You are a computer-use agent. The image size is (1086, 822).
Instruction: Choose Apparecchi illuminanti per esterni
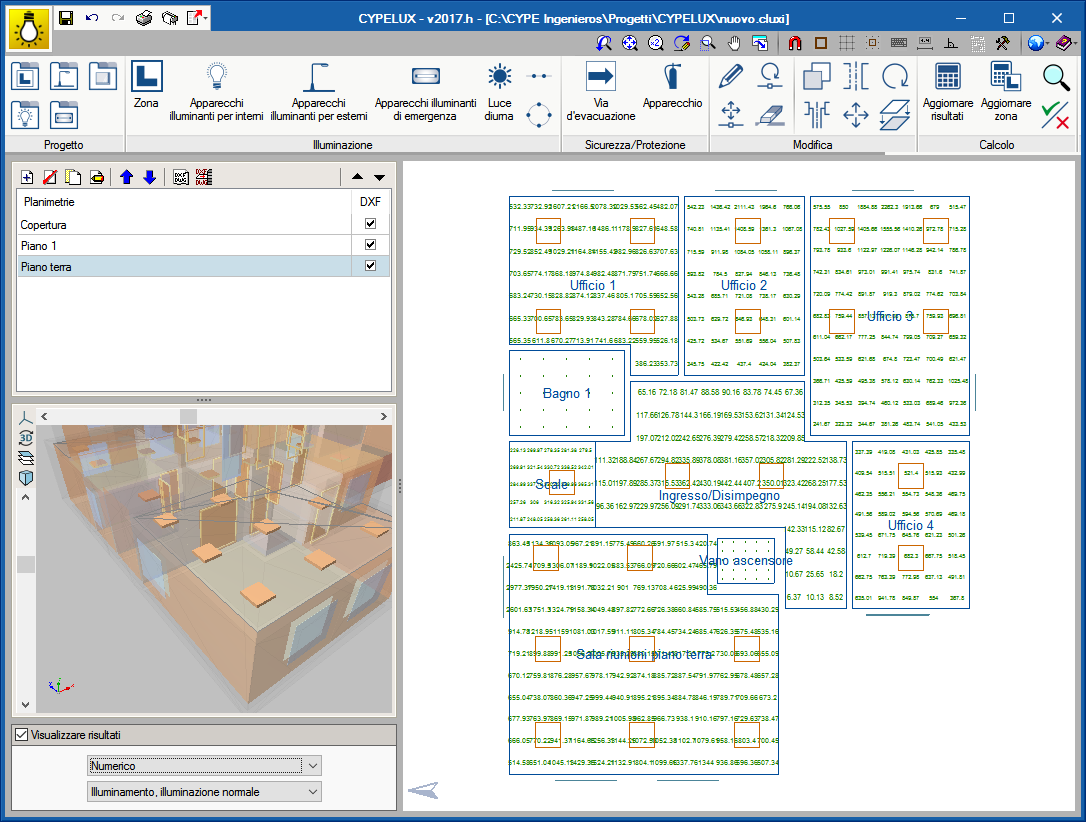click(319, 91)
